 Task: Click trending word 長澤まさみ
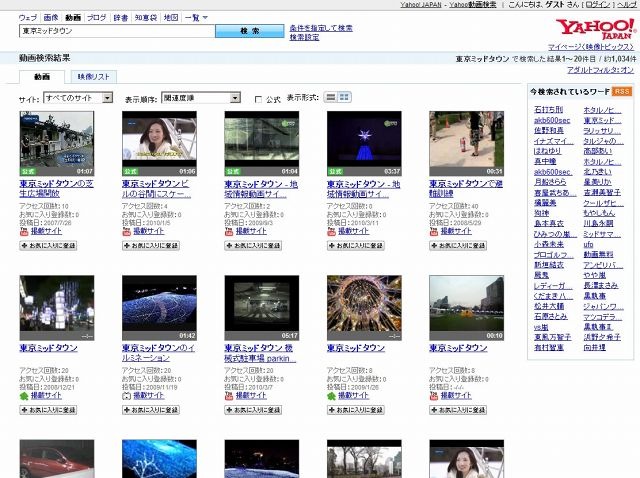click(601, 286)
